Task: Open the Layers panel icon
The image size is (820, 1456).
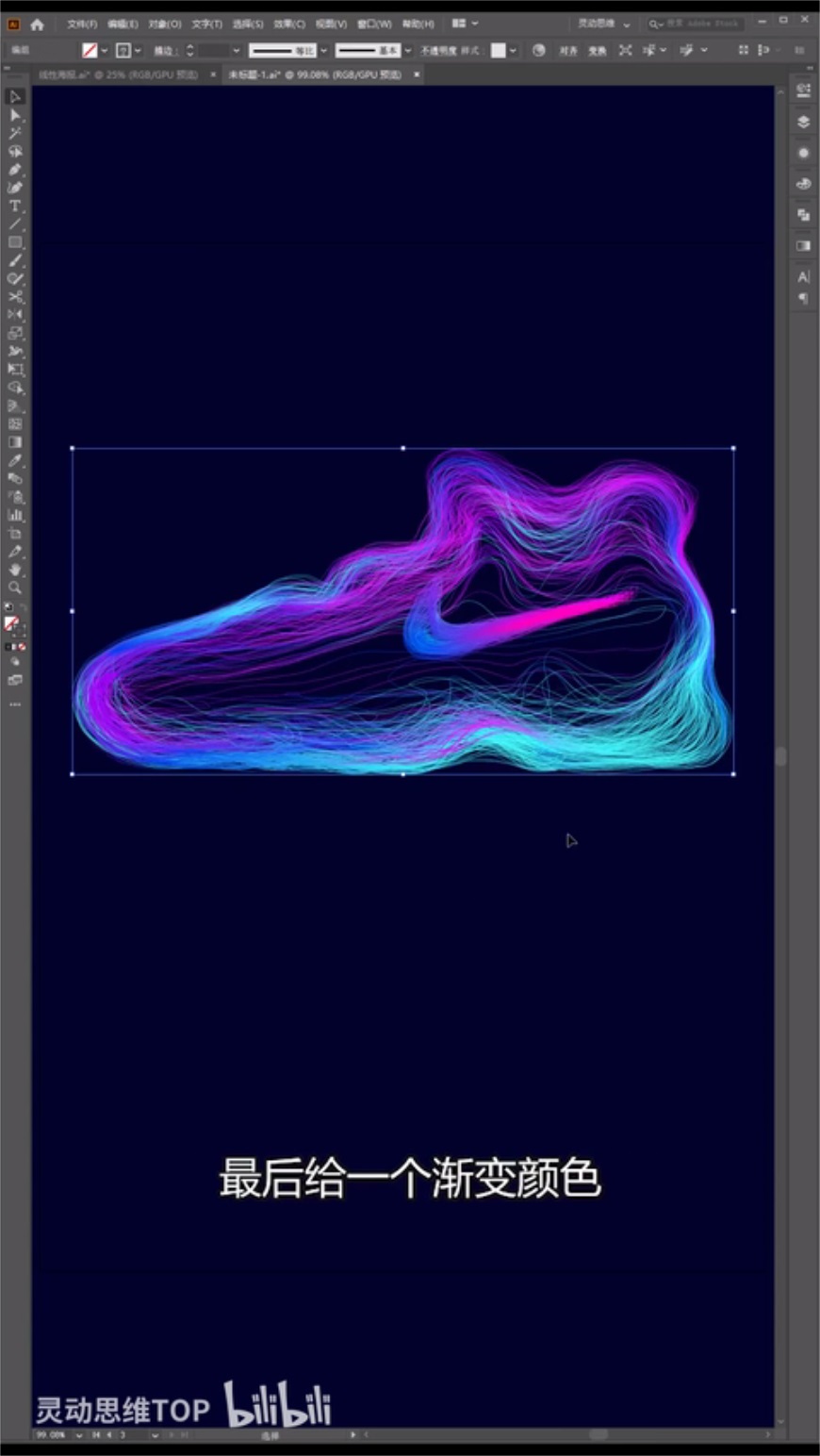Action: [803, 122]
